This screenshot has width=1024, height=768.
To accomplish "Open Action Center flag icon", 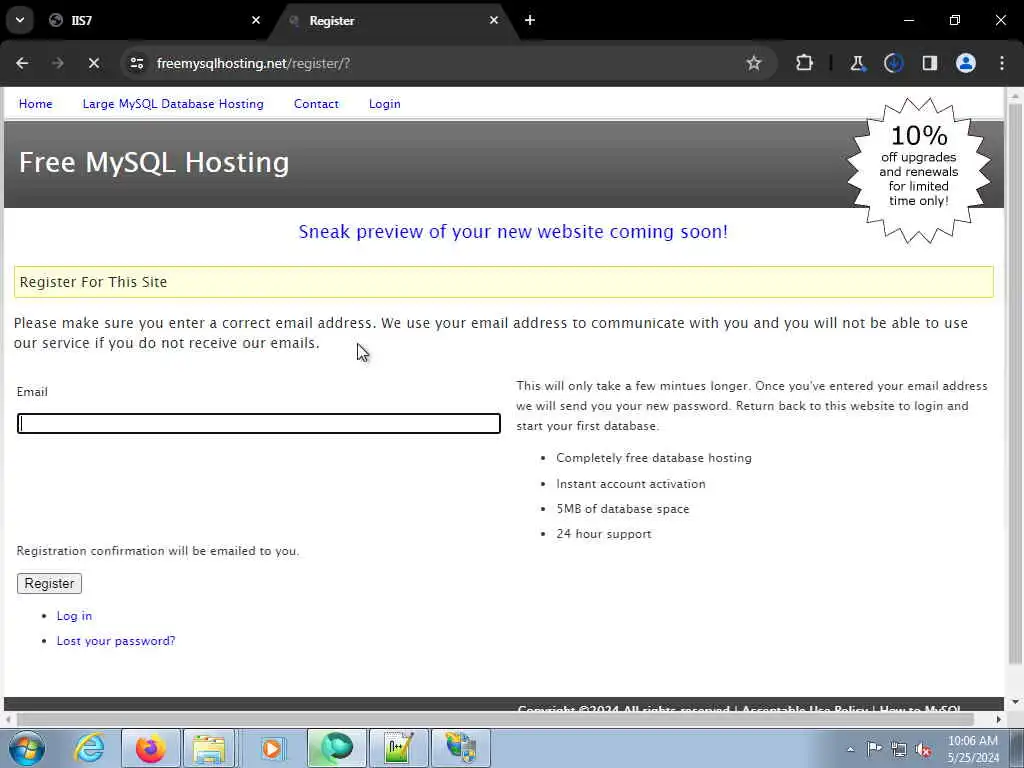I will (x=874, y=749).
